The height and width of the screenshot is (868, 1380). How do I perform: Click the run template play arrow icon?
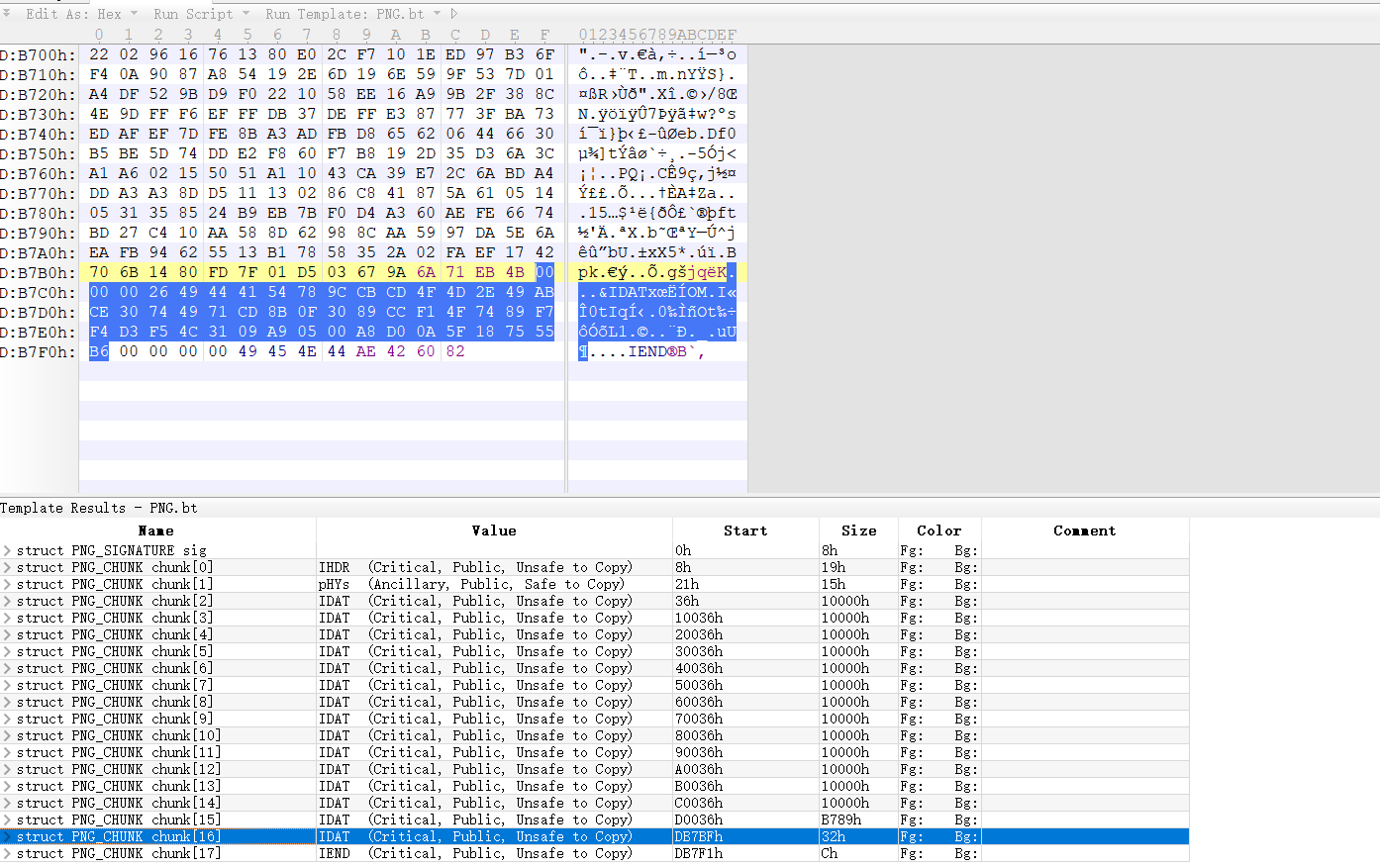pos(454,14)
